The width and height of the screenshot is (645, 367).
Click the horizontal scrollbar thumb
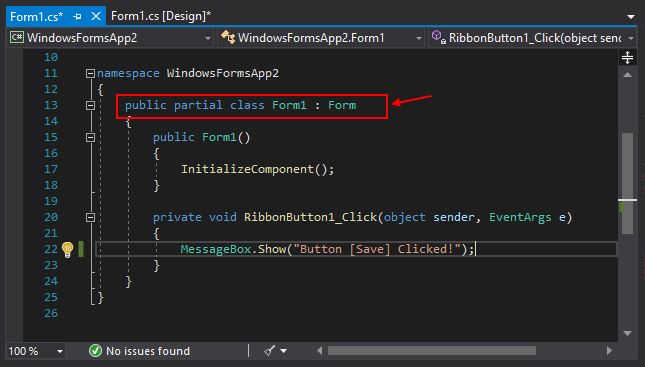click(432, 351)
